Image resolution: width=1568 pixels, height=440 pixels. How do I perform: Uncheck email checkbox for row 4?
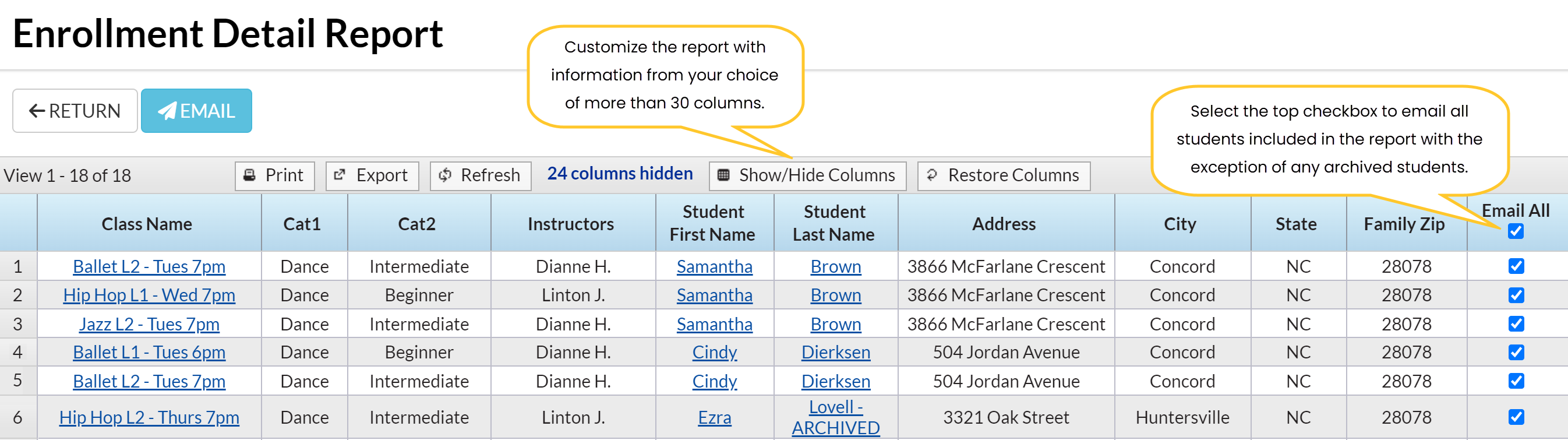pyautogui.click(x=1516, y=352)
